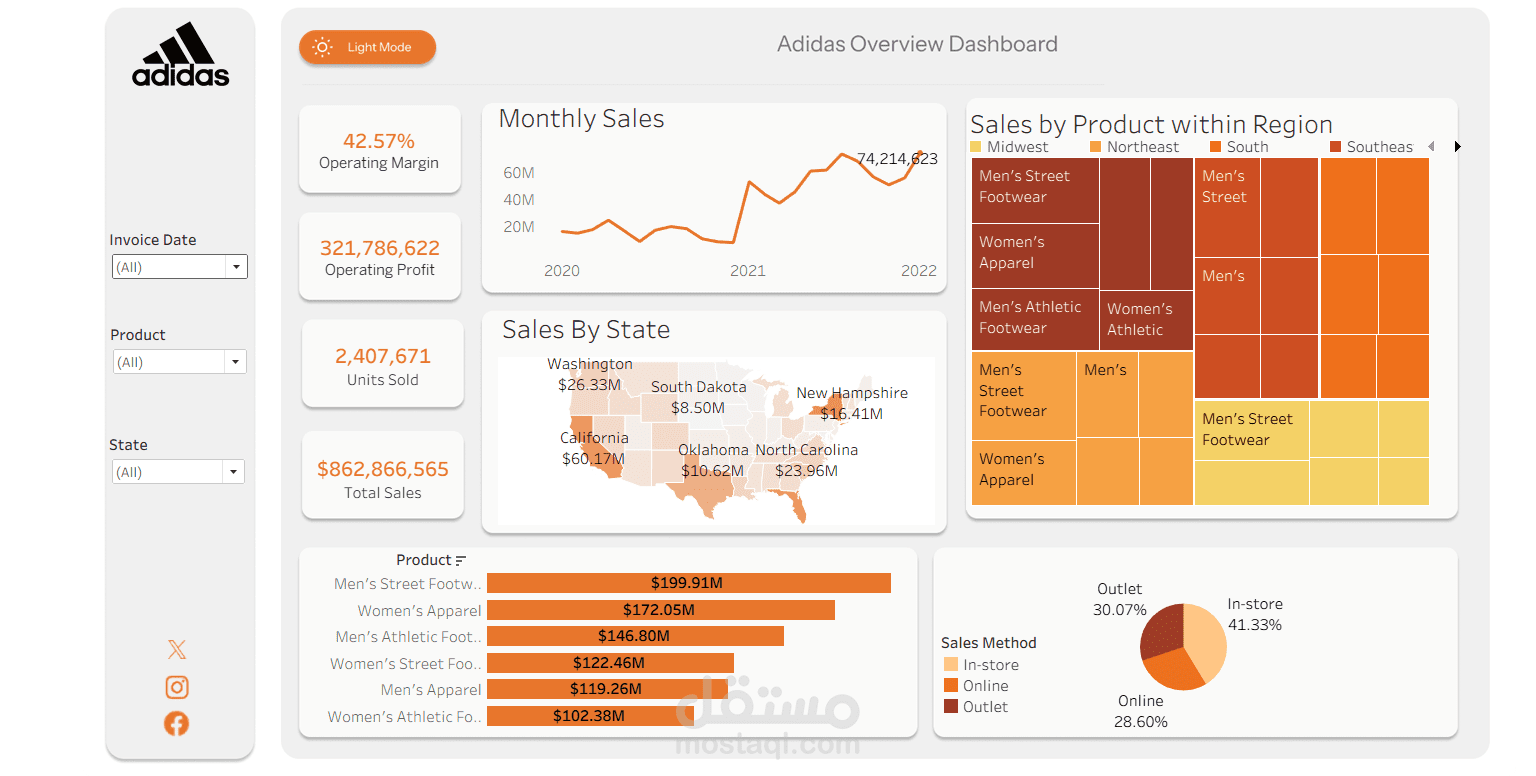Click the North Carolina $23.96M map label
Screen dimensions: 1536x776
[x=806, y=460]
